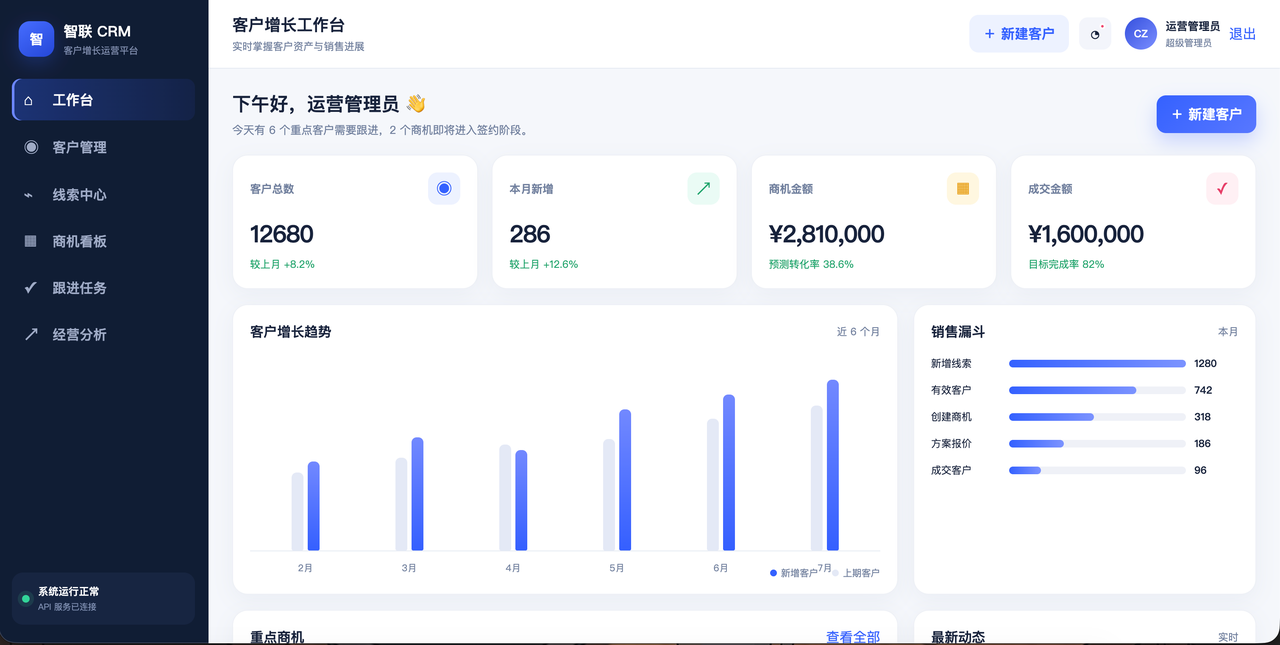Click the green arrow icon on 本月新增 card
Viewport: 1280px width, 645px height.
(704, 188)
